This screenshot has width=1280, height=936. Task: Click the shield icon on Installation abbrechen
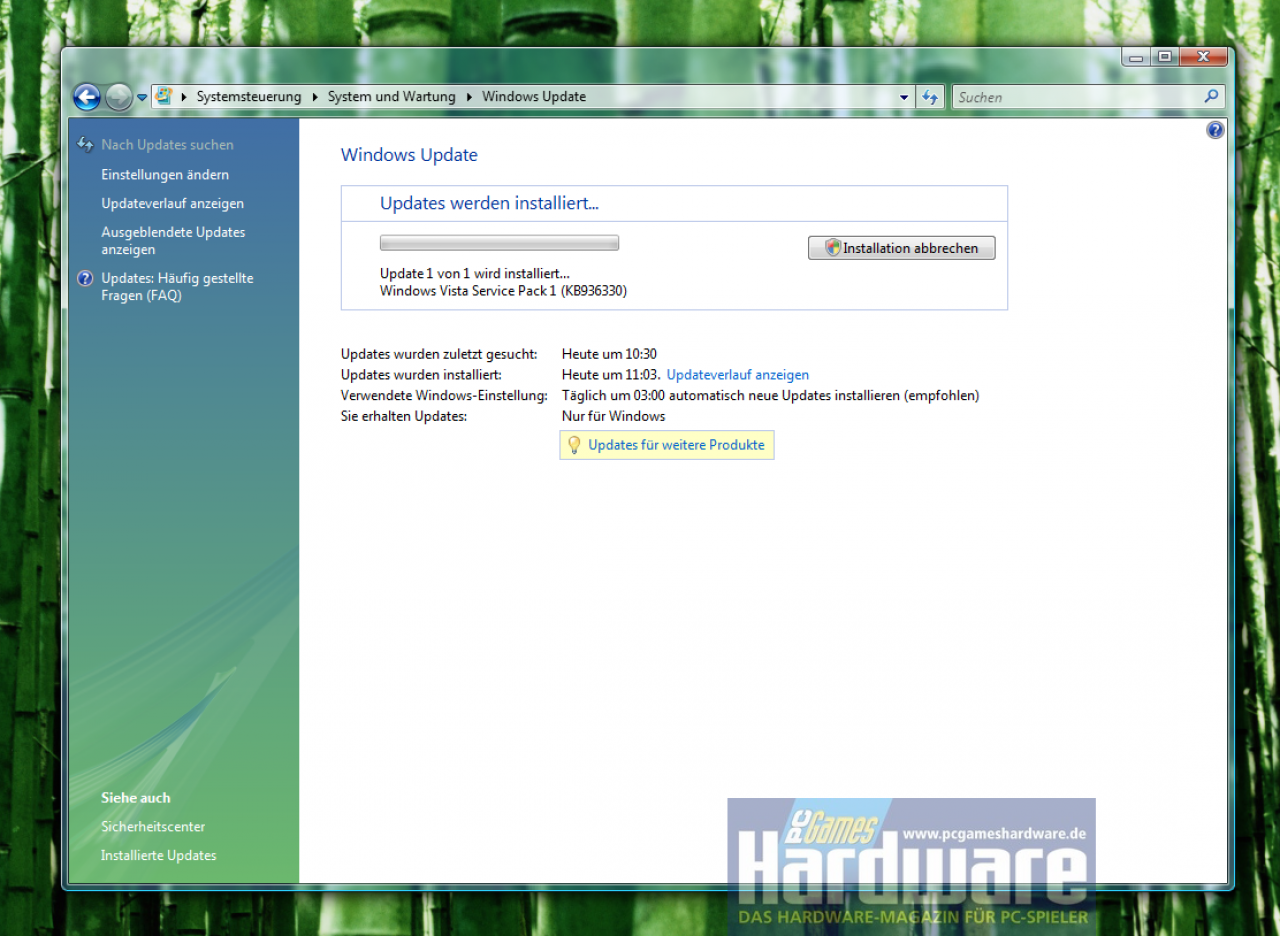coord(832,248)
